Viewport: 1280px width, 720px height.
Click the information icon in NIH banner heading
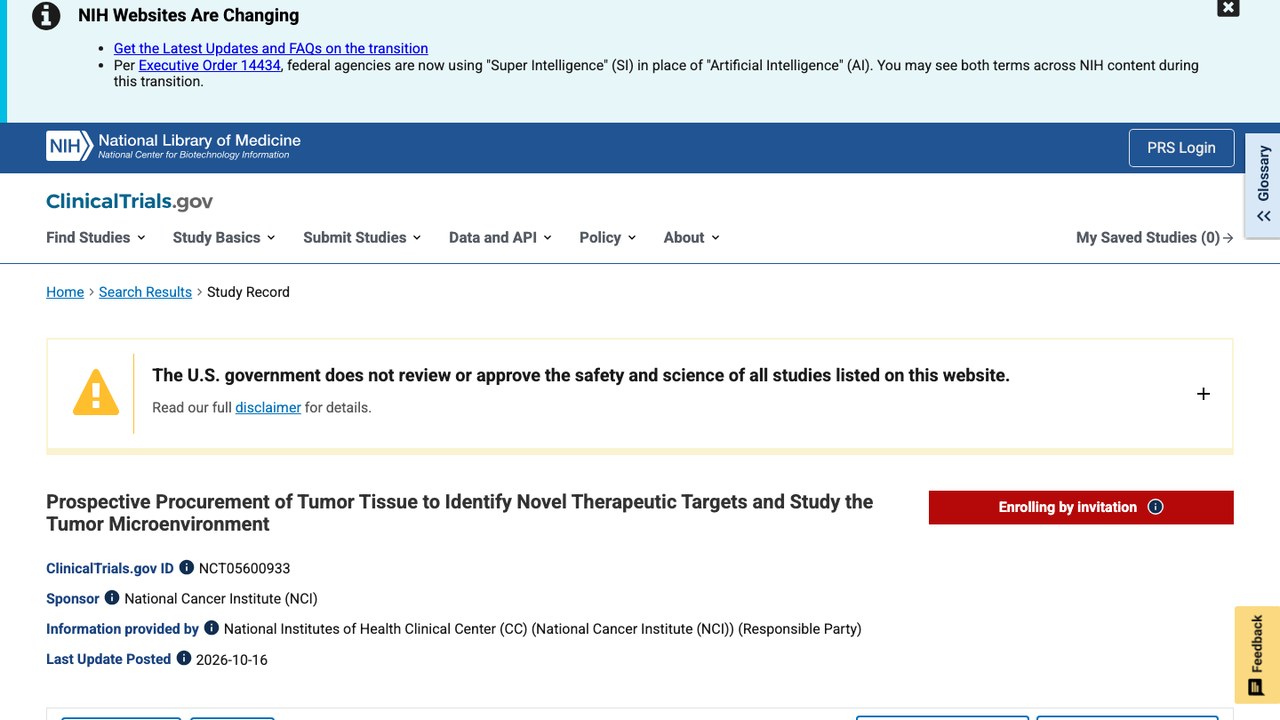[46, 16]
